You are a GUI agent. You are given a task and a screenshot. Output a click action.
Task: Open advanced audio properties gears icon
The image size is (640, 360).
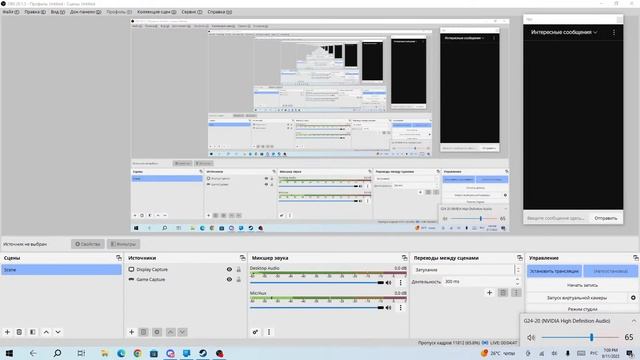255,332
